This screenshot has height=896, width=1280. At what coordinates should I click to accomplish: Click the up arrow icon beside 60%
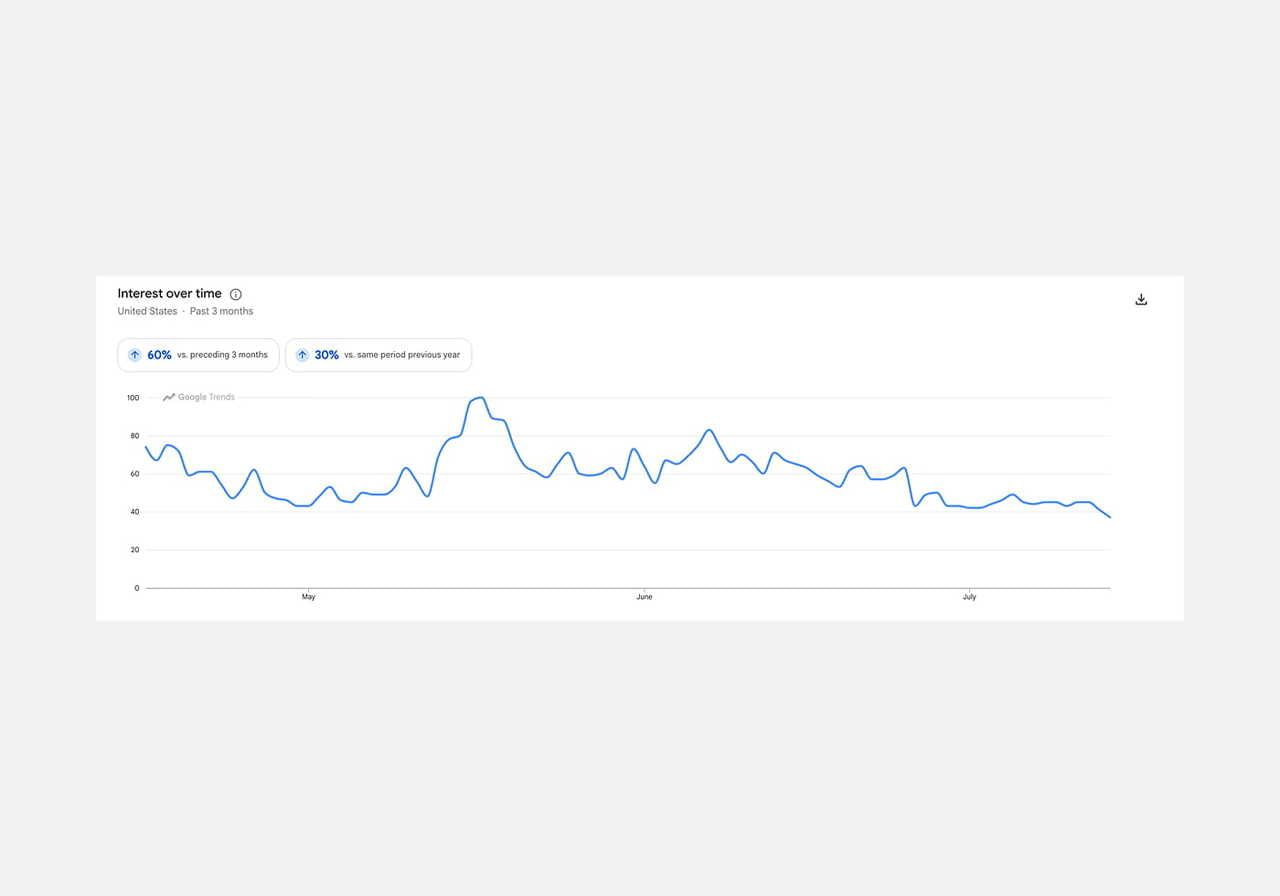[135, 355]
